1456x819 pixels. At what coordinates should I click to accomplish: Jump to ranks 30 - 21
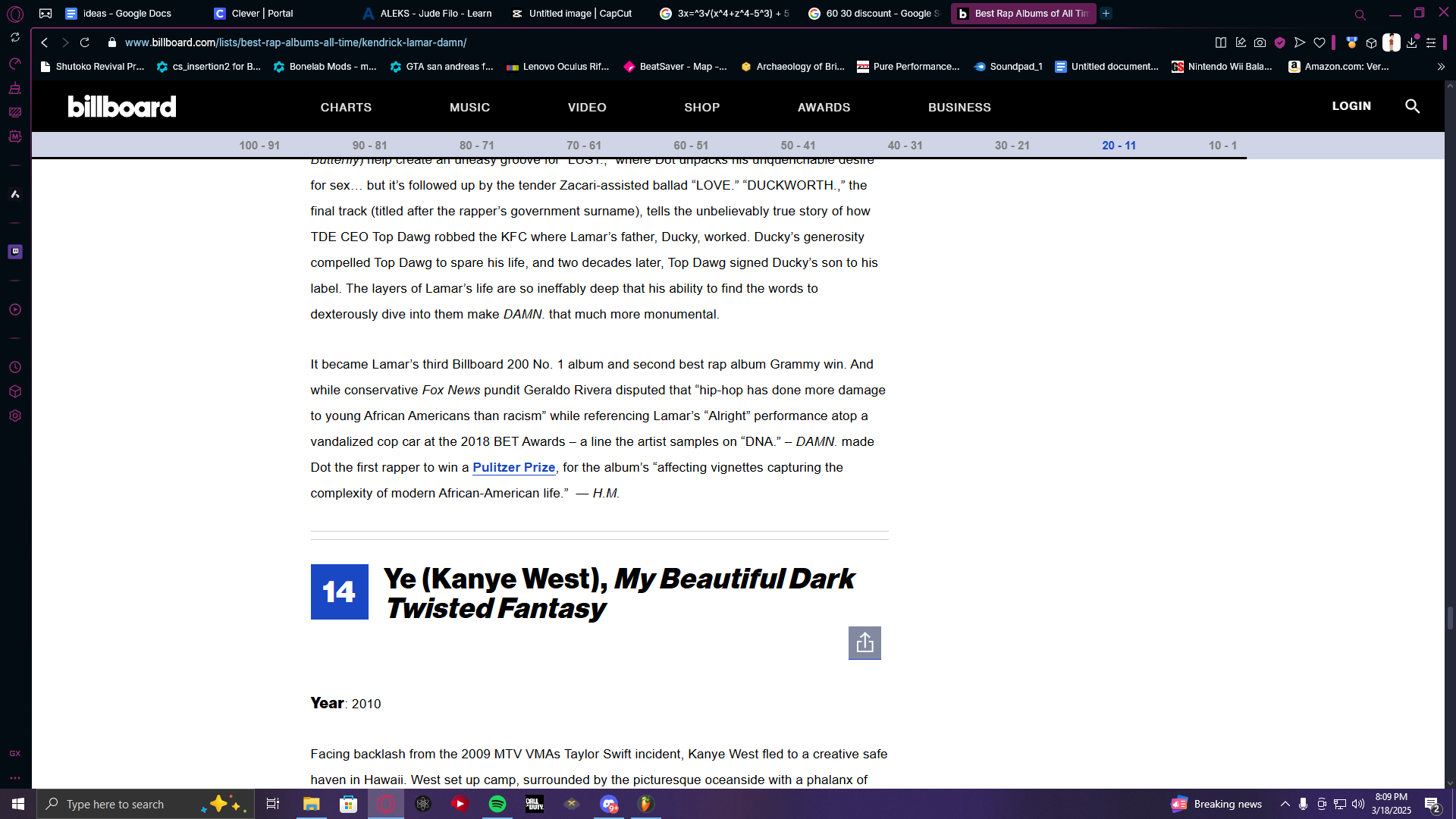click(1012, 146)
